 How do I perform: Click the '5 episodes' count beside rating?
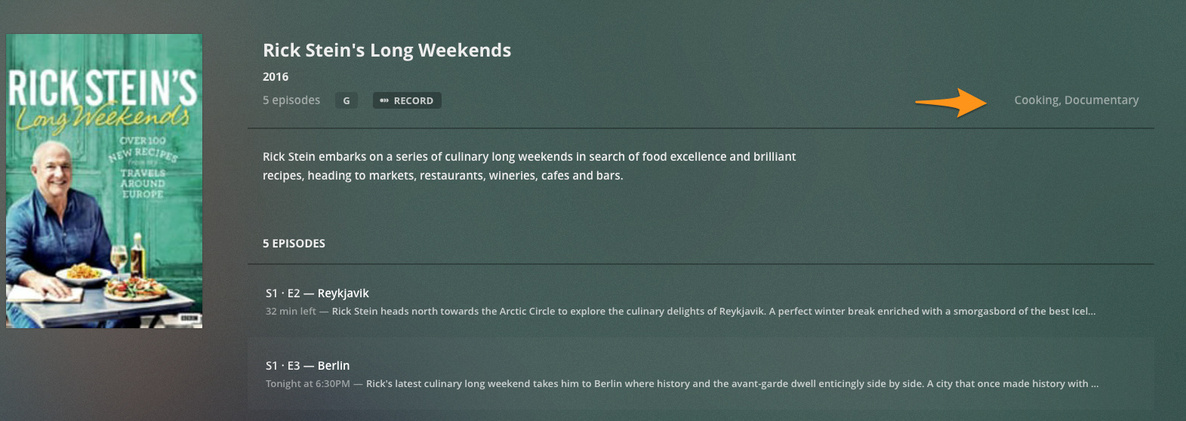pyautogui.click(x=291, y=100)
